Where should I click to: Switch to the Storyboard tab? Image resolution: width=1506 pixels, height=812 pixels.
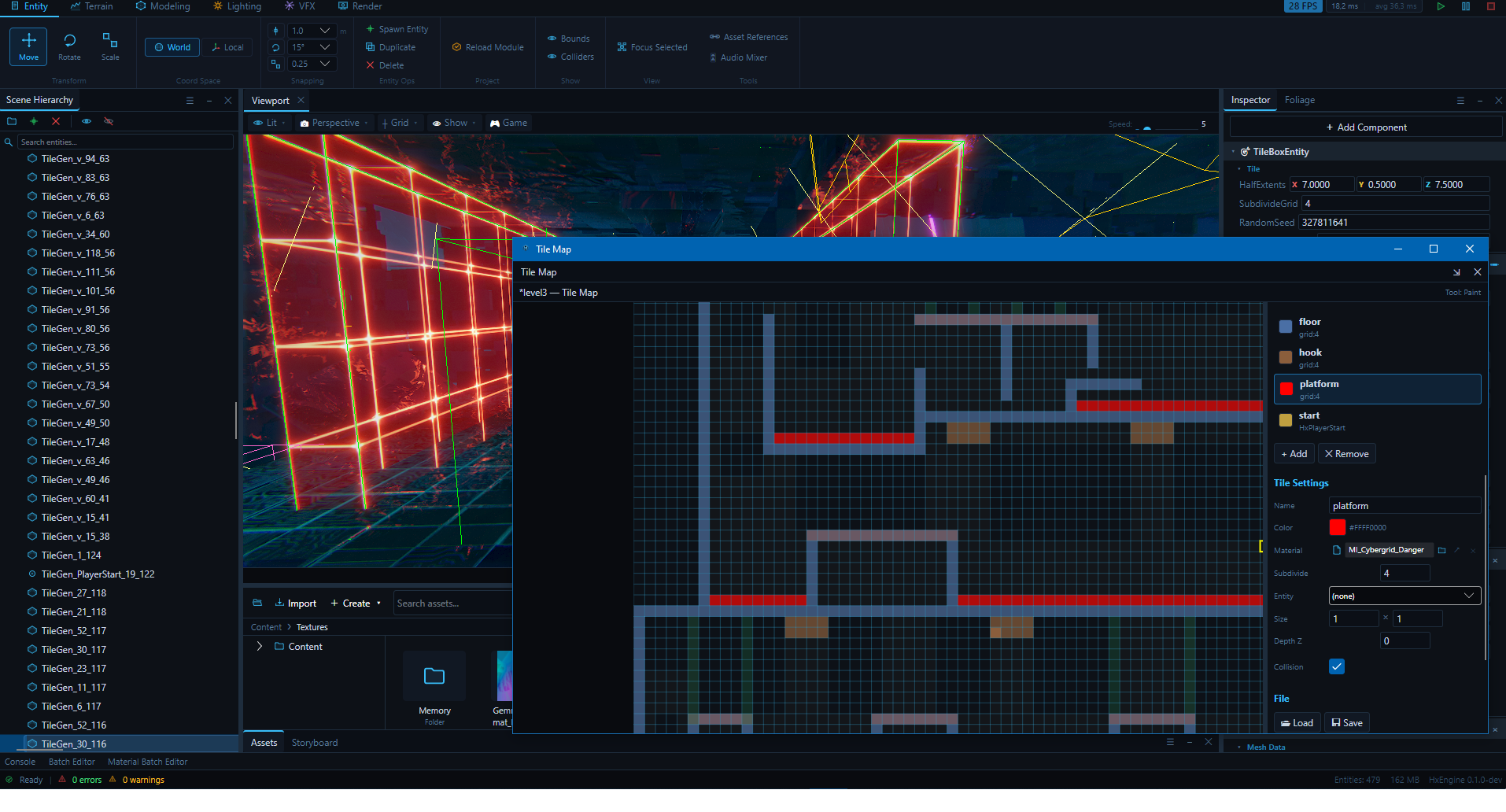point(315,743)
